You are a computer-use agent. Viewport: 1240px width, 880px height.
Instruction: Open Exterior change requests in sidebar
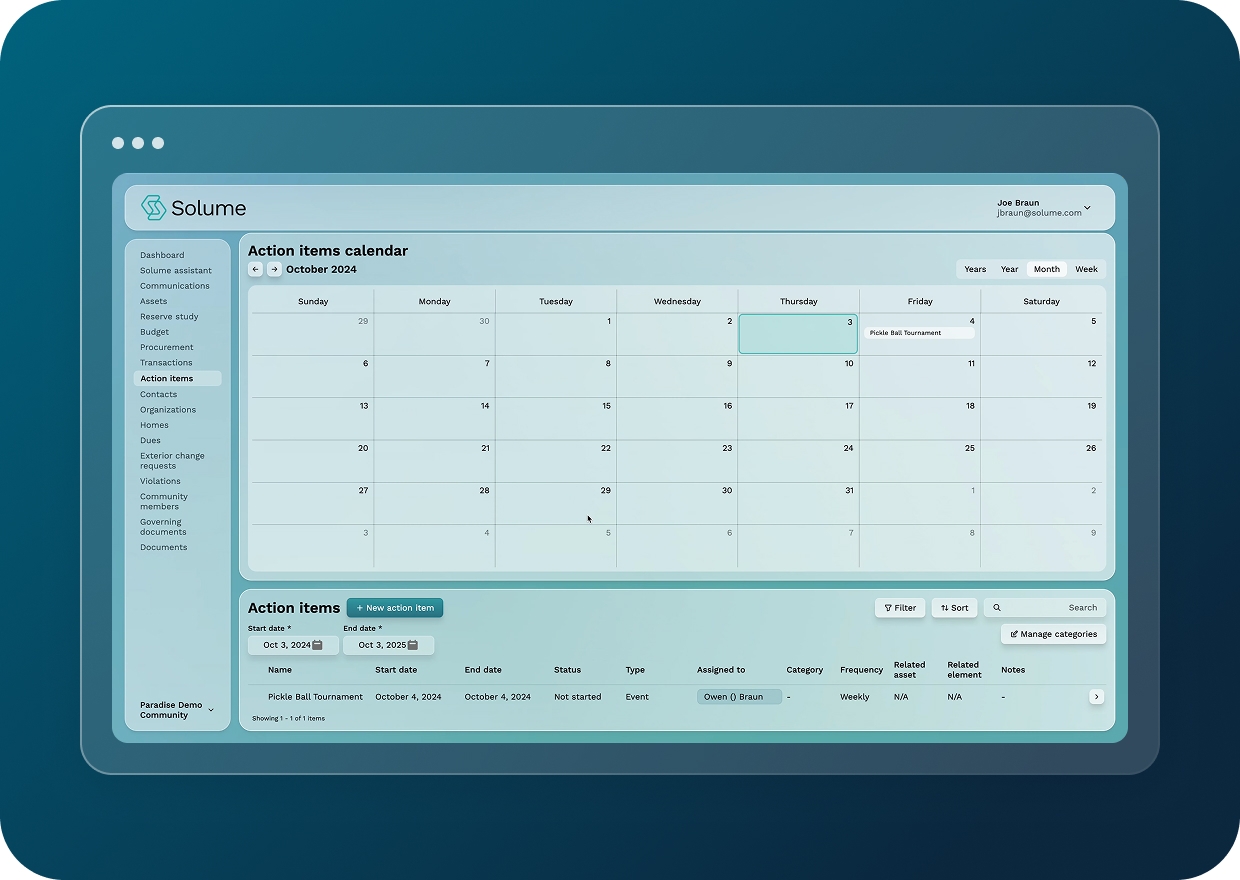coord(172,461)
